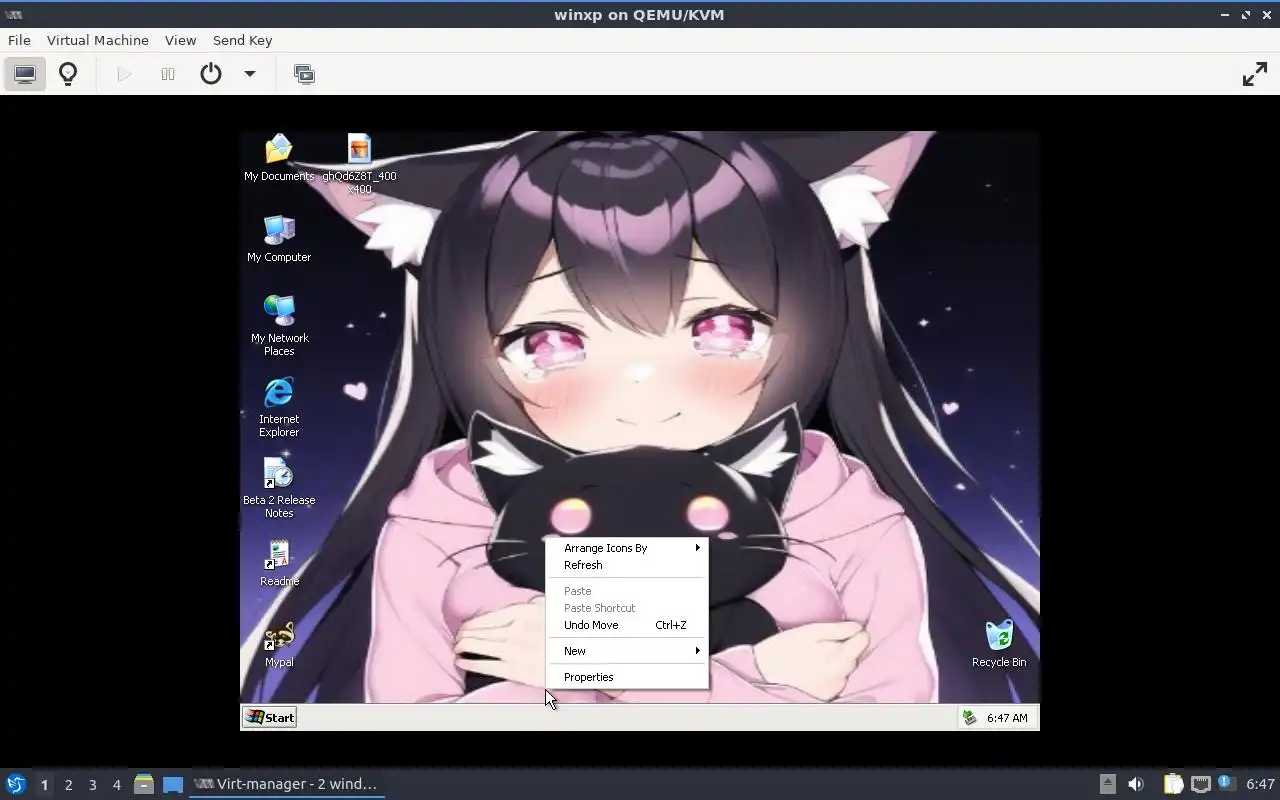Viewport: 1280px width, 800px height.
Task: Open the update notifier tray icon
Action: pyautogui.click(x=1226, y=783)
